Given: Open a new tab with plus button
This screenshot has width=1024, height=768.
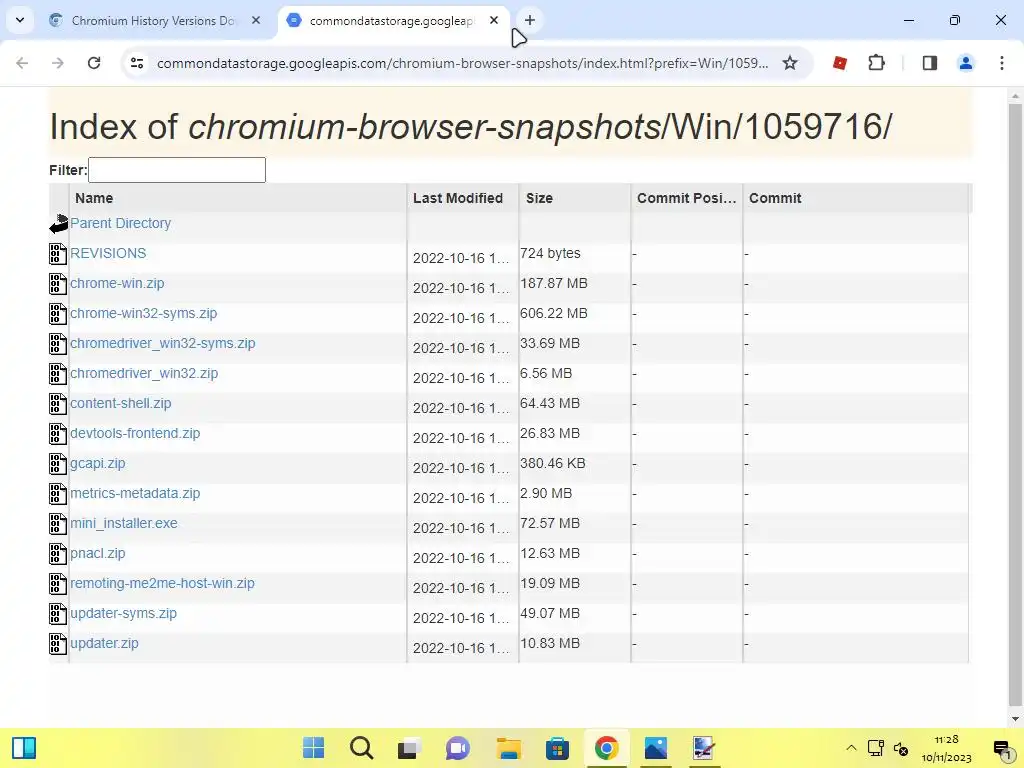Looking at the screenshot, I should [530, 20].
